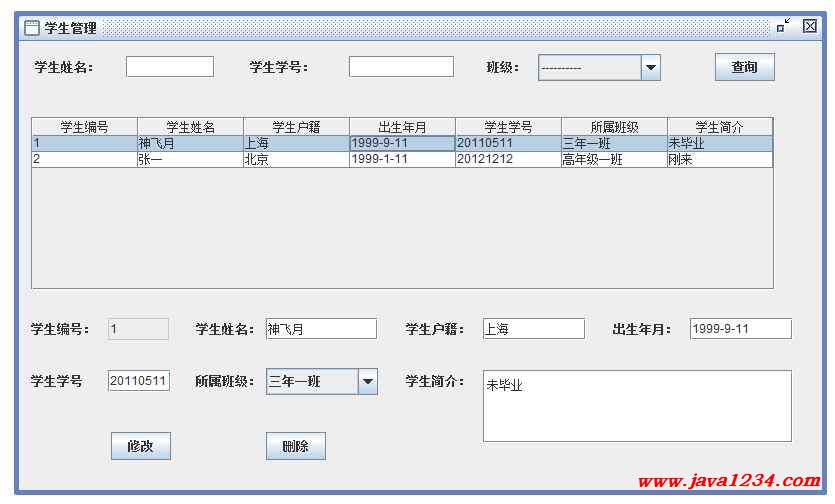Click the 学生编号 column header
The height and width of the screenshot is (504, 835).
click(x=85, y=127)
